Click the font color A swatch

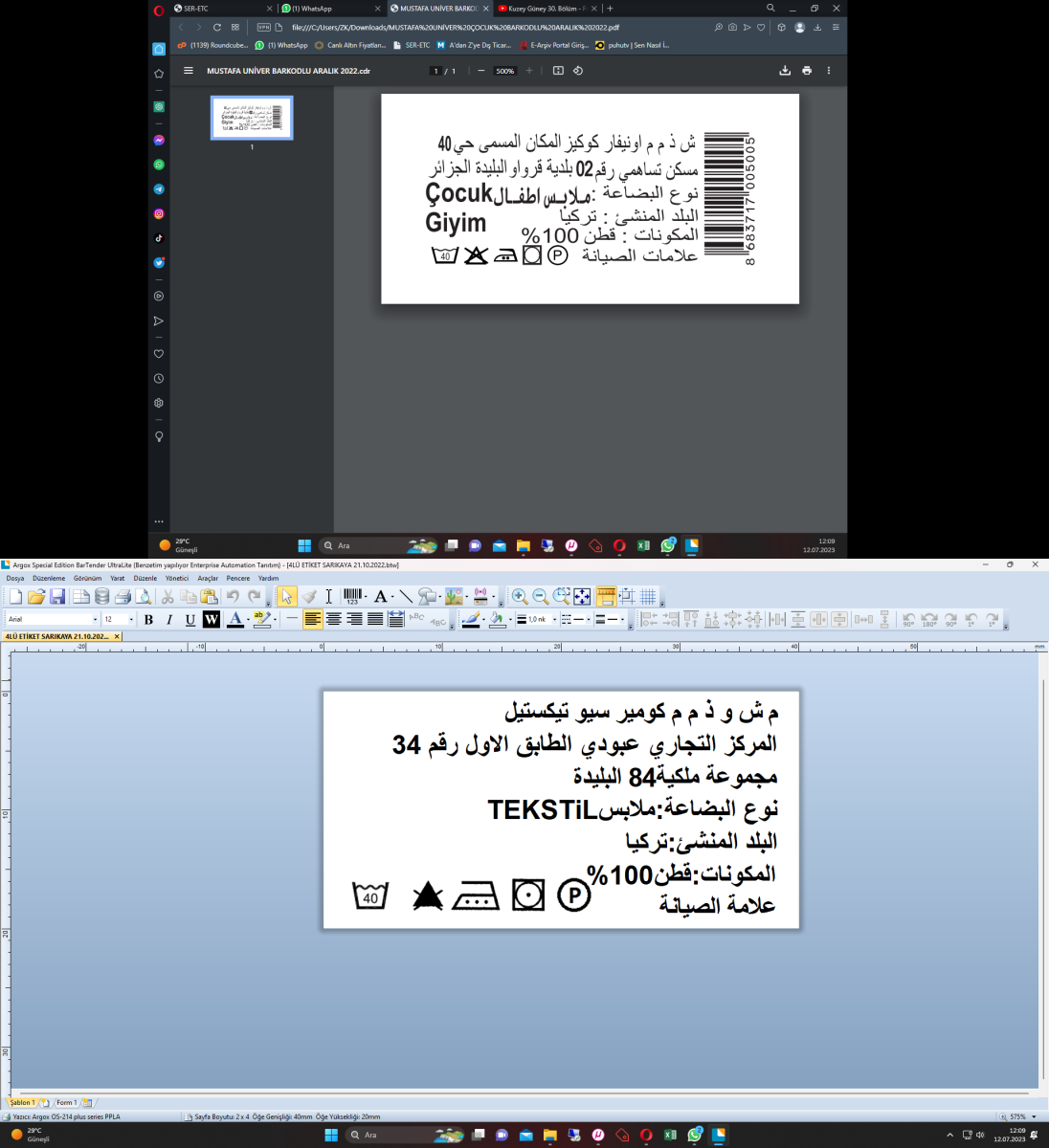click(x=234, y=620)
